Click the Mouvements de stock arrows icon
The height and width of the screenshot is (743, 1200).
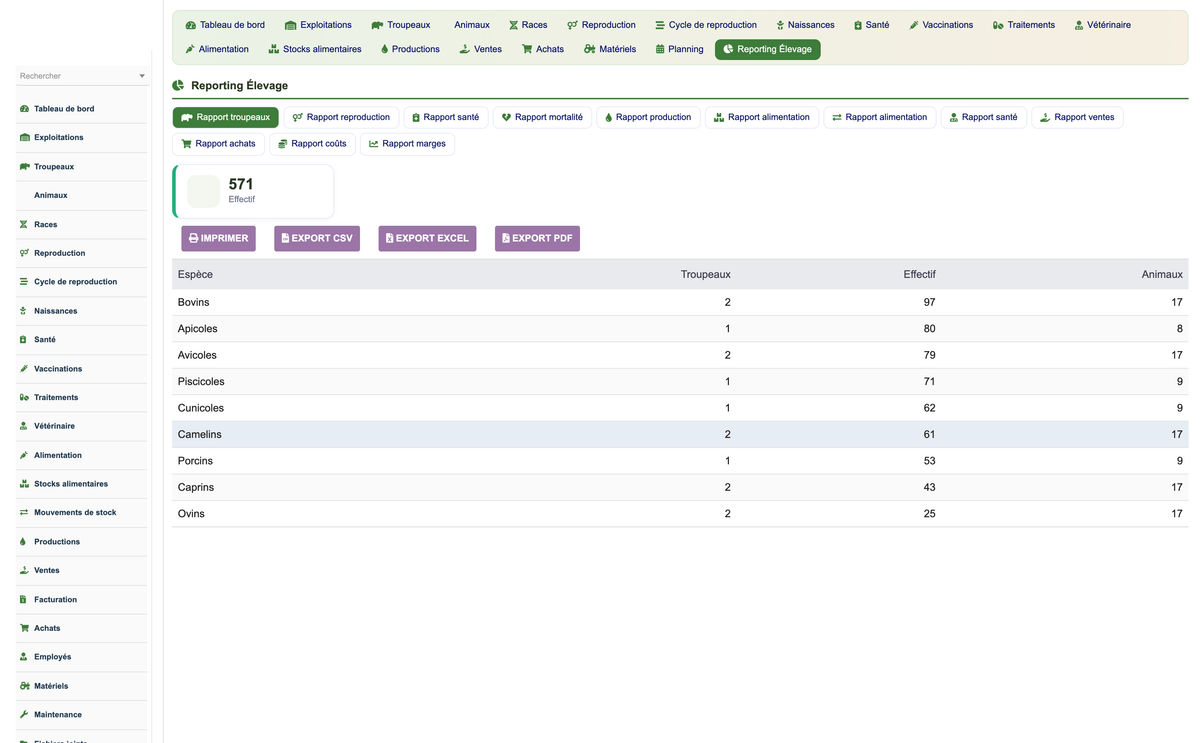tap(24, 512)
